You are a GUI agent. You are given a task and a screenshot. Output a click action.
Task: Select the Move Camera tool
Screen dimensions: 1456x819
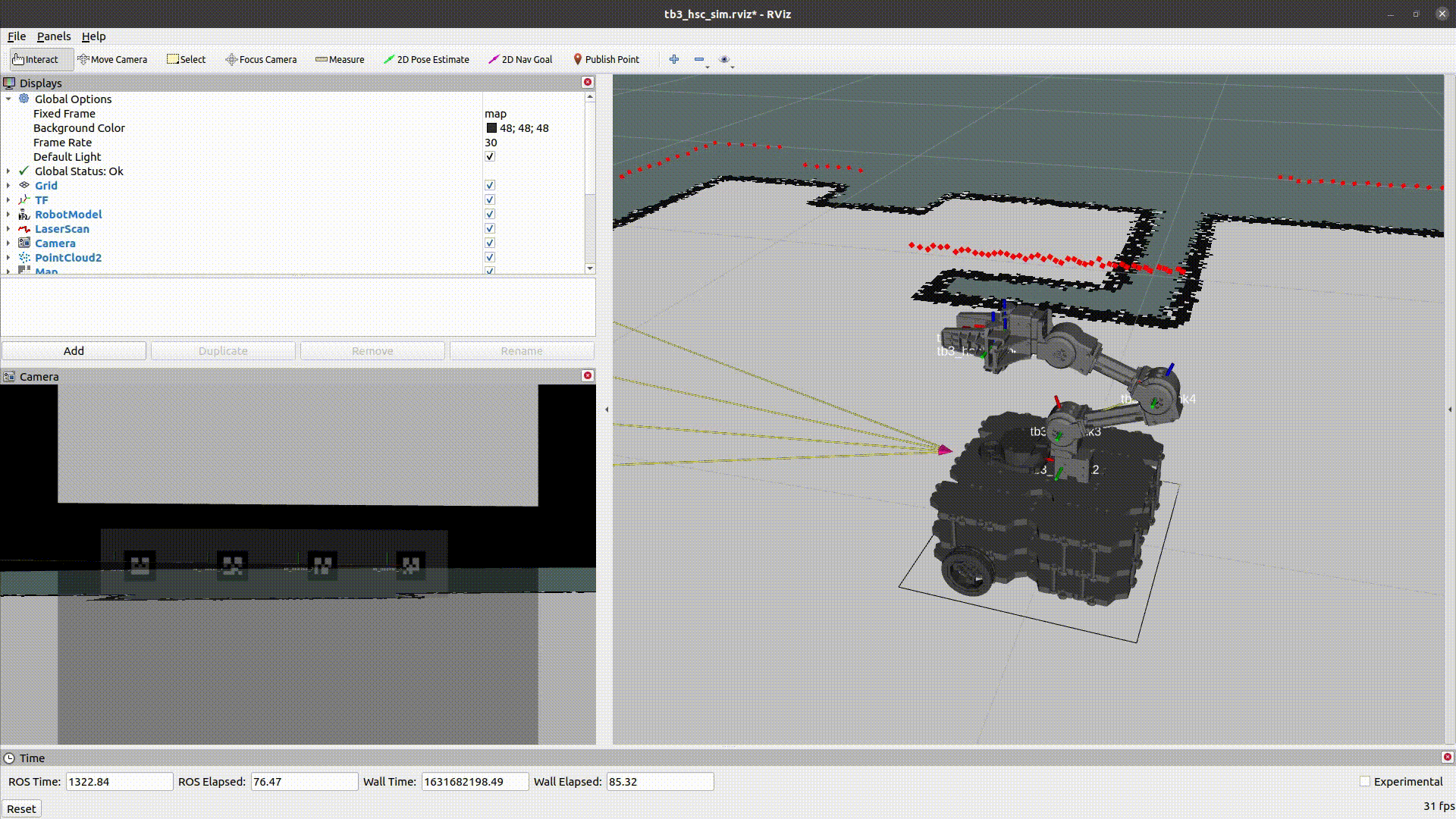click(x=112, y=59)
